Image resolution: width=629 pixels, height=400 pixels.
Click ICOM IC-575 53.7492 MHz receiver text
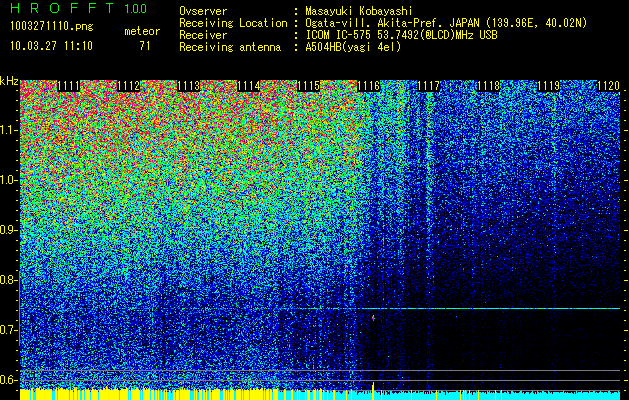(402, 35)
